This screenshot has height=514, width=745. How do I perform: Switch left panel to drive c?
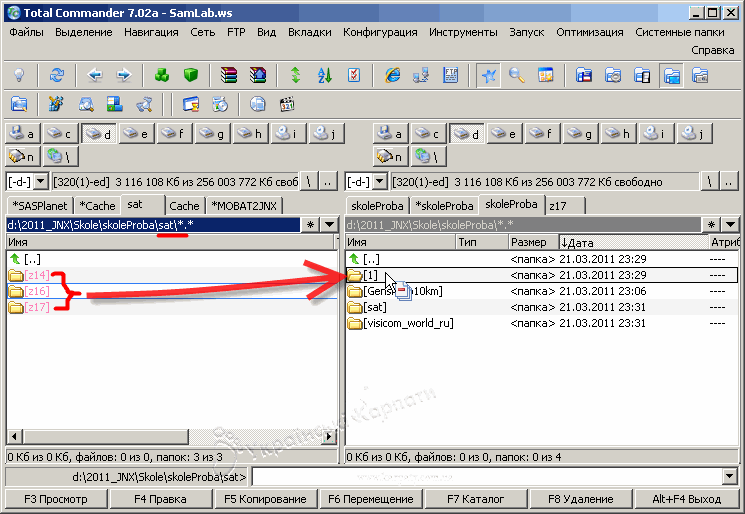pyautogui.click(x=61, y=133)
